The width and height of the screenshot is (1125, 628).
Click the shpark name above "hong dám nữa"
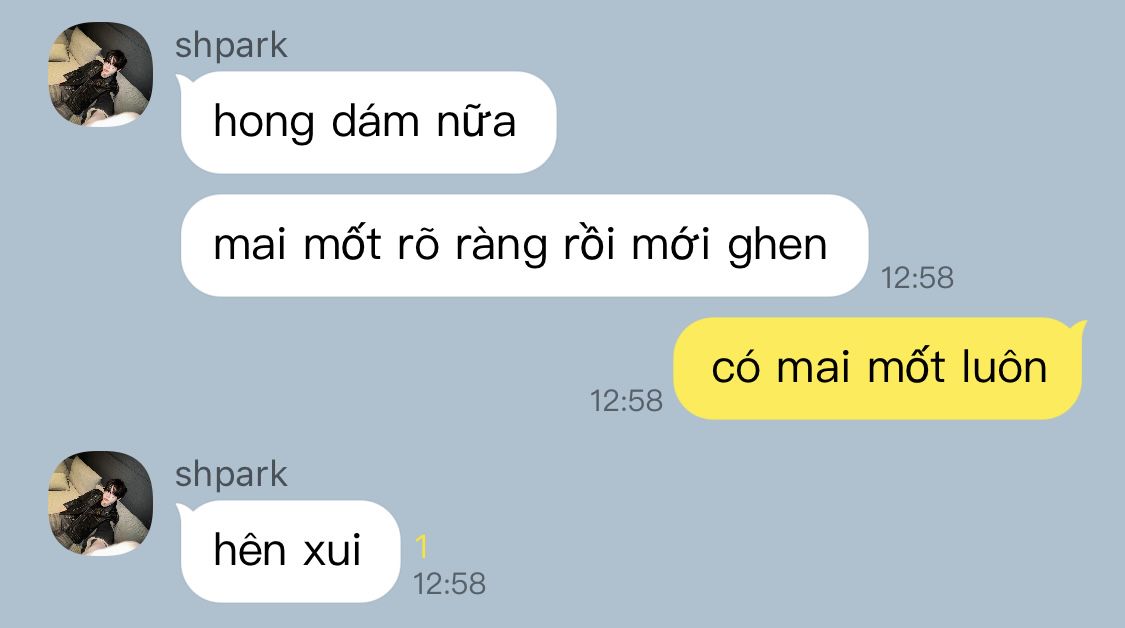tap(231, 45)
